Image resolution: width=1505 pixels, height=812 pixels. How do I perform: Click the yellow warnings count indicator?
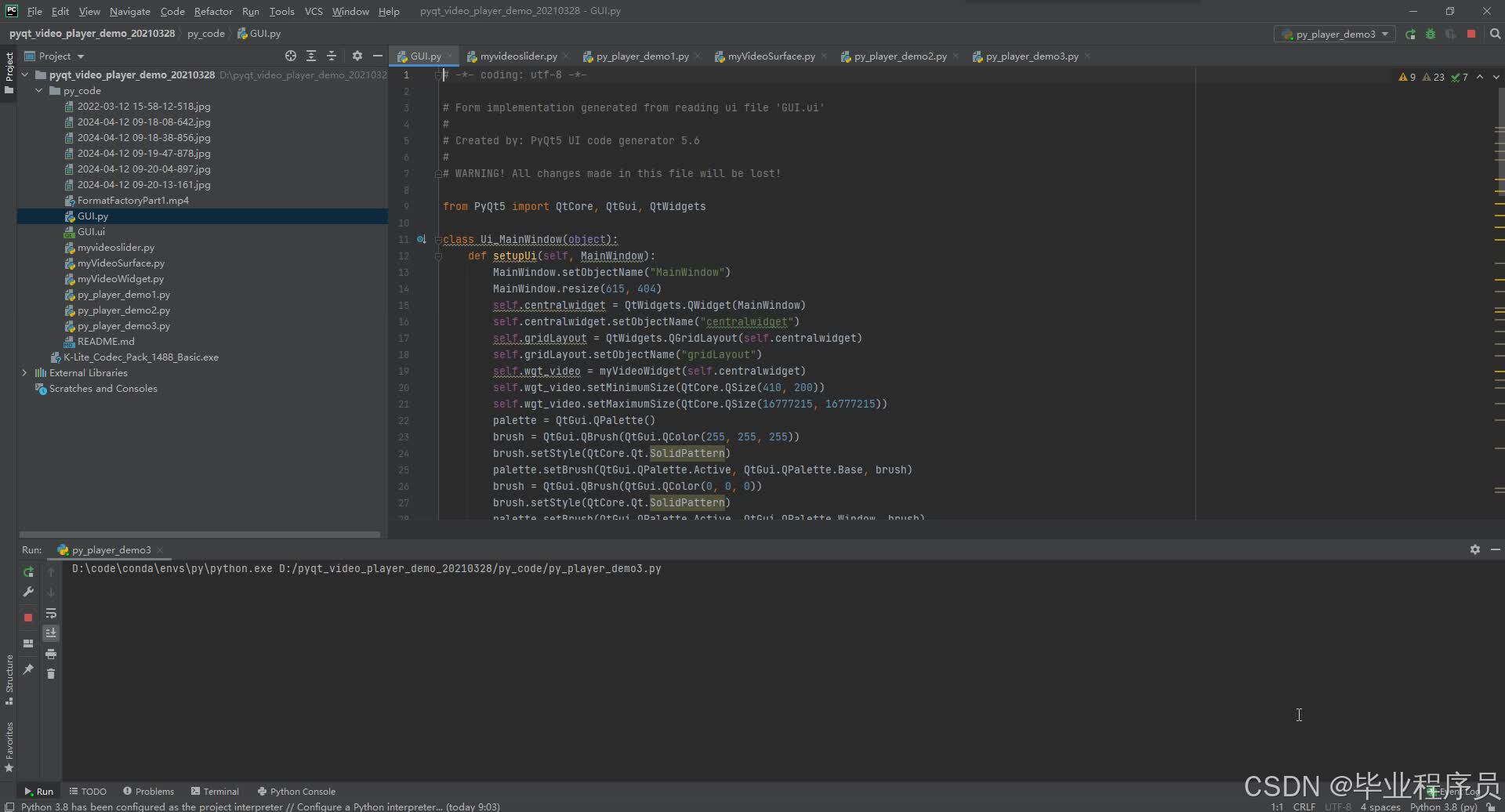1407,77
